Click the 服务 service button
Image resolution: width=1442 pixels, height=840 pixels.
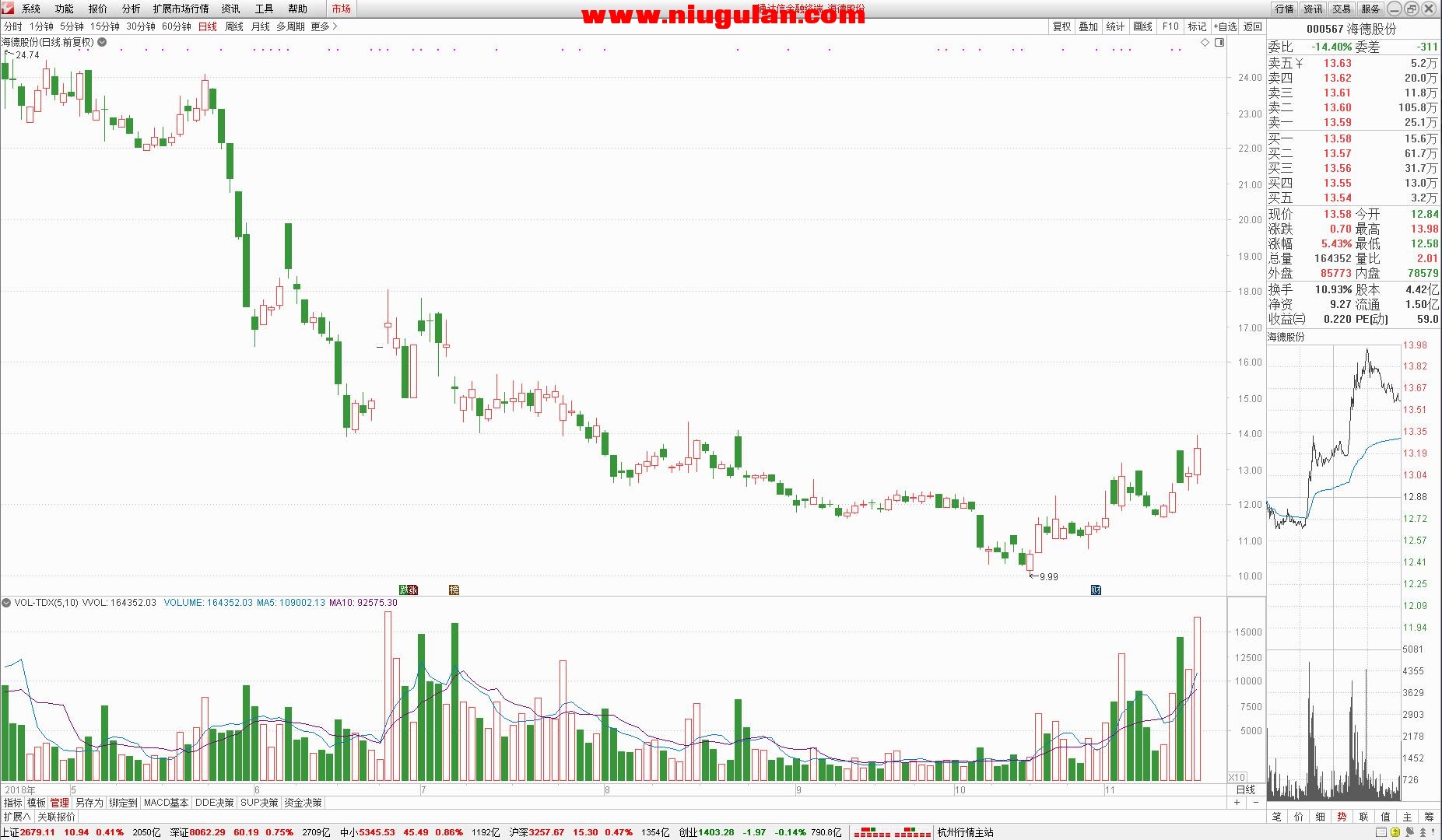click(1370, 9)
